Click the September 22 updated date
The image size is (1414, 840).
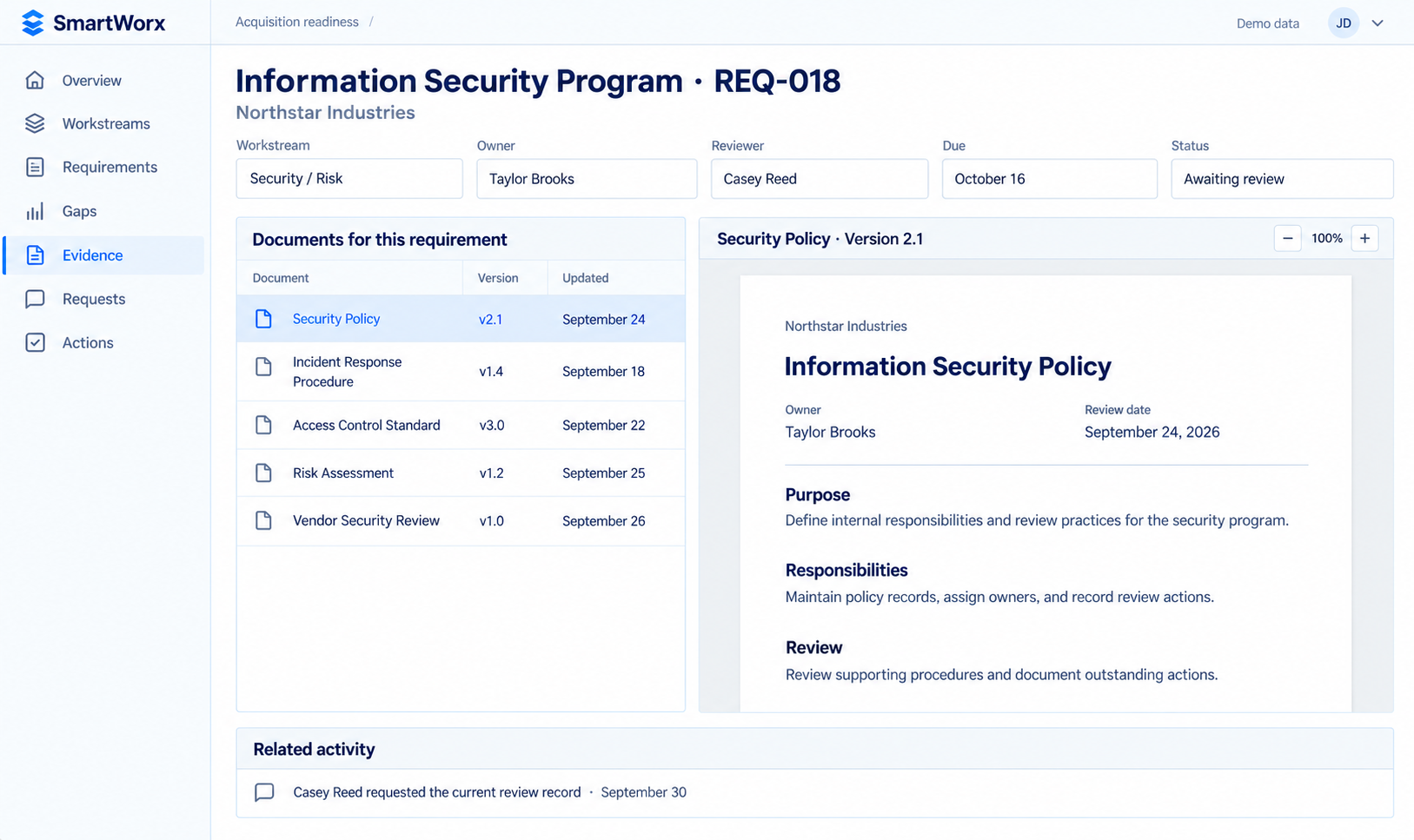tap(603, 425)
